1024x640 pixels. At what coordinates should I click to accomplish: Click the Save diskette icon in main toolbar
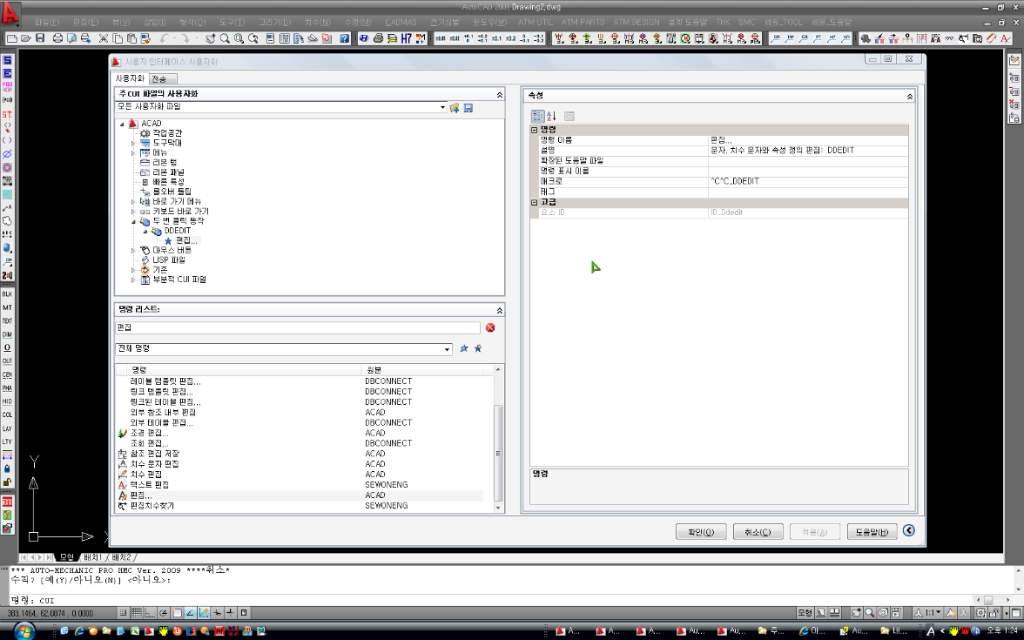click(x=40, y=39)
